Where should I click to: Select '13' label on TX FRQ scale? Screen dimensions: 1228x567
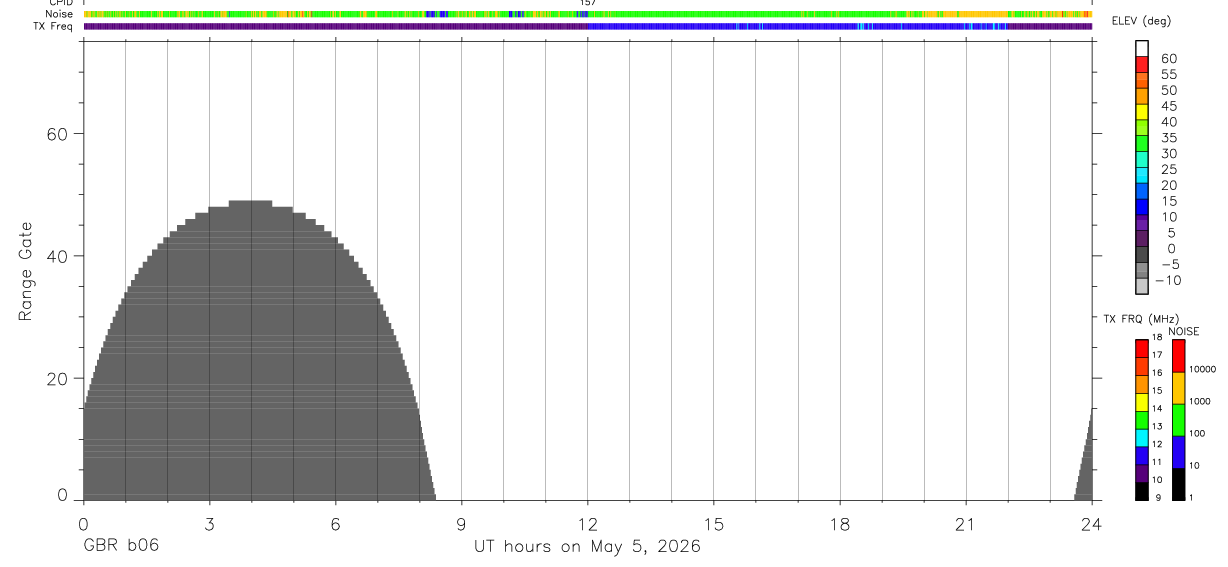(1157, 427)
